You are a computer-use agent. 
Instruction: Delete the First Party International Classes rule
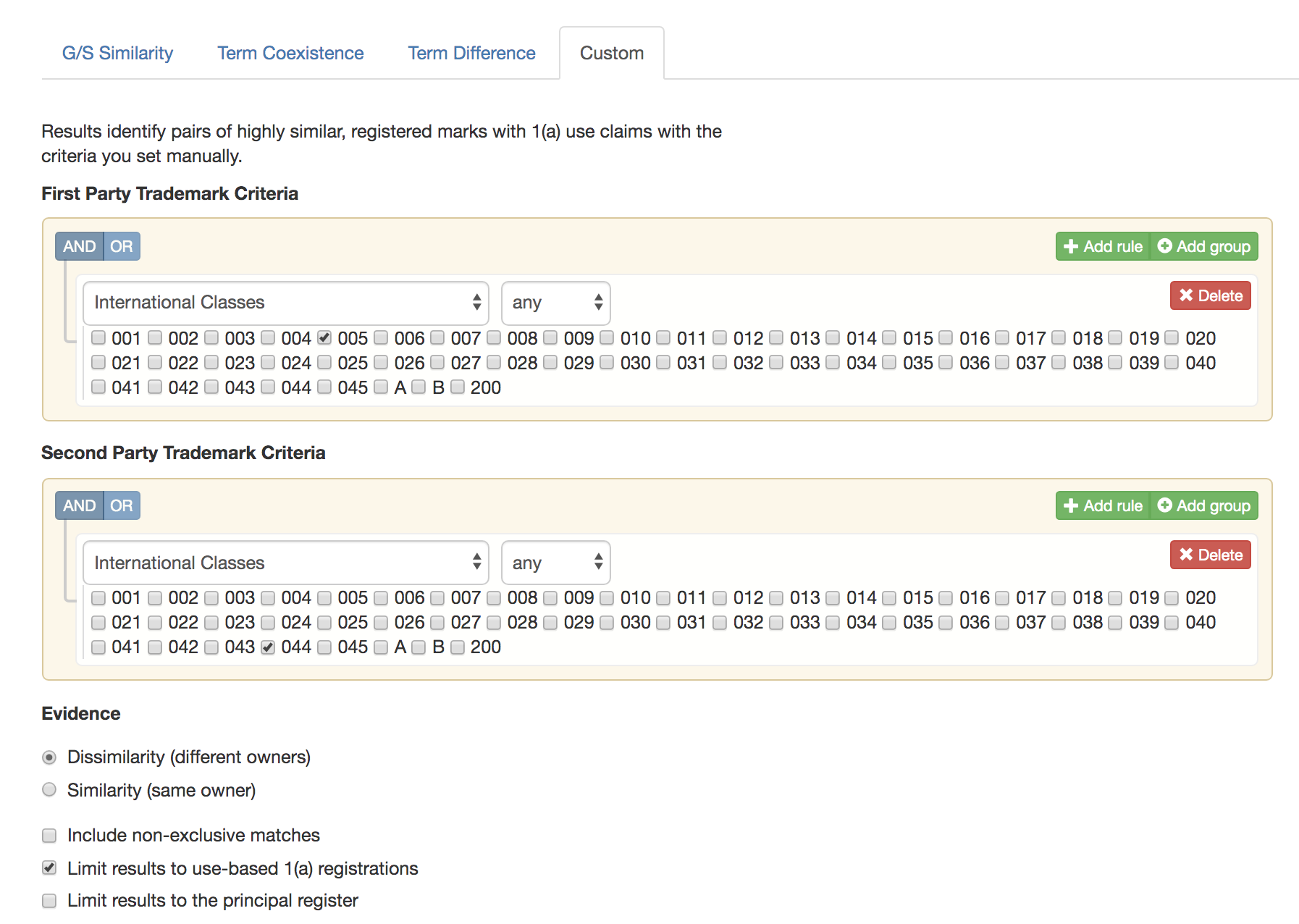[1210, 295]
